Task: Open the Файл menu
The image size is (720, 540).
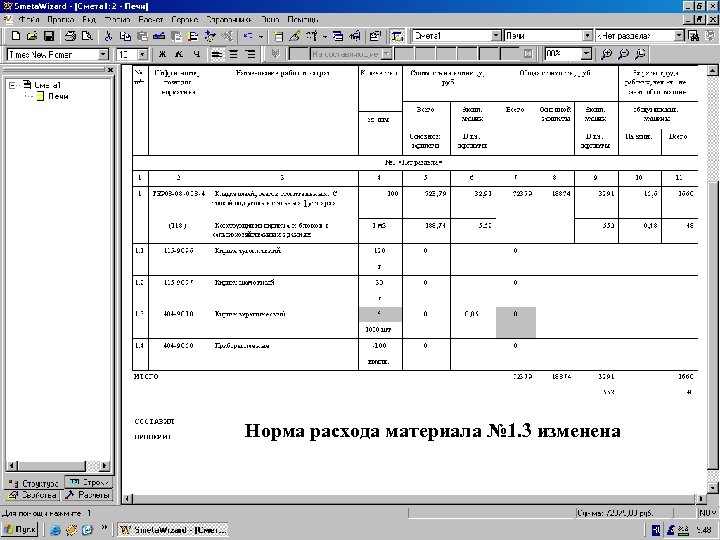Action: coord(28,20)
